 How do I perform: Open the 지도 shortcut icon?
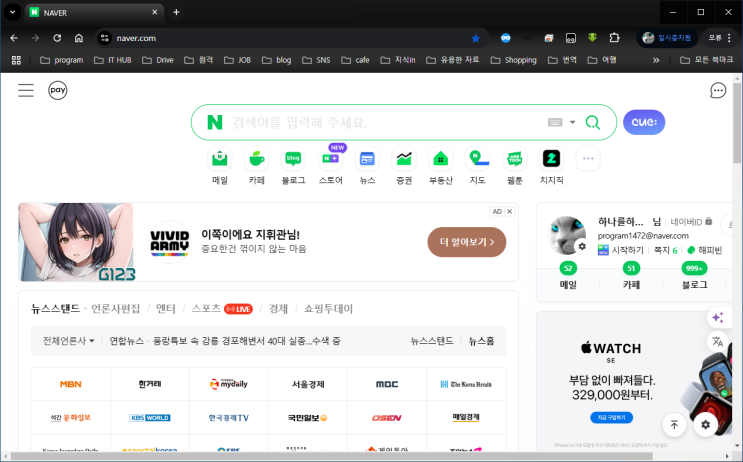point(478,159)
